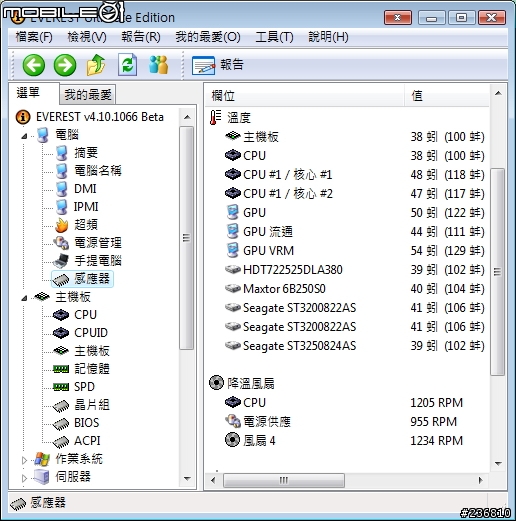The image size is (516, 521).
Task: Expand the 伺服器 tree node
Action: point(24,478)
